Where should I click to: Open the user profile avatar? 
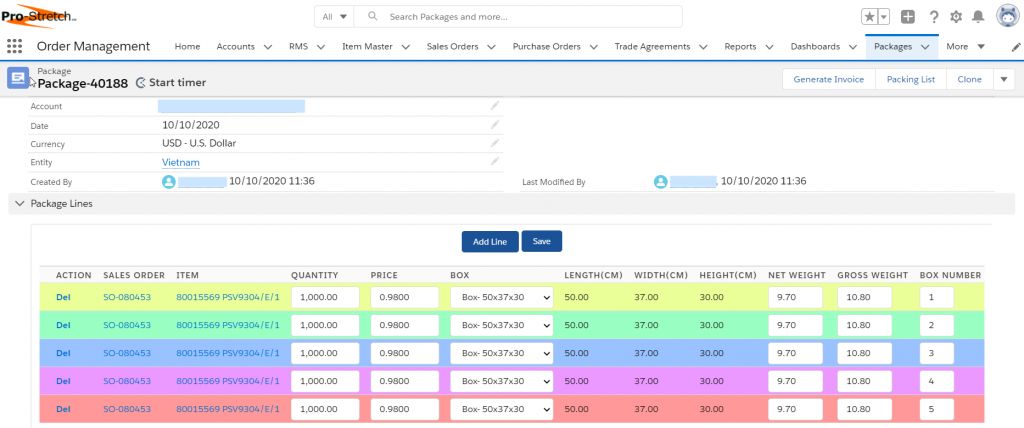(x=1007, y=17)
